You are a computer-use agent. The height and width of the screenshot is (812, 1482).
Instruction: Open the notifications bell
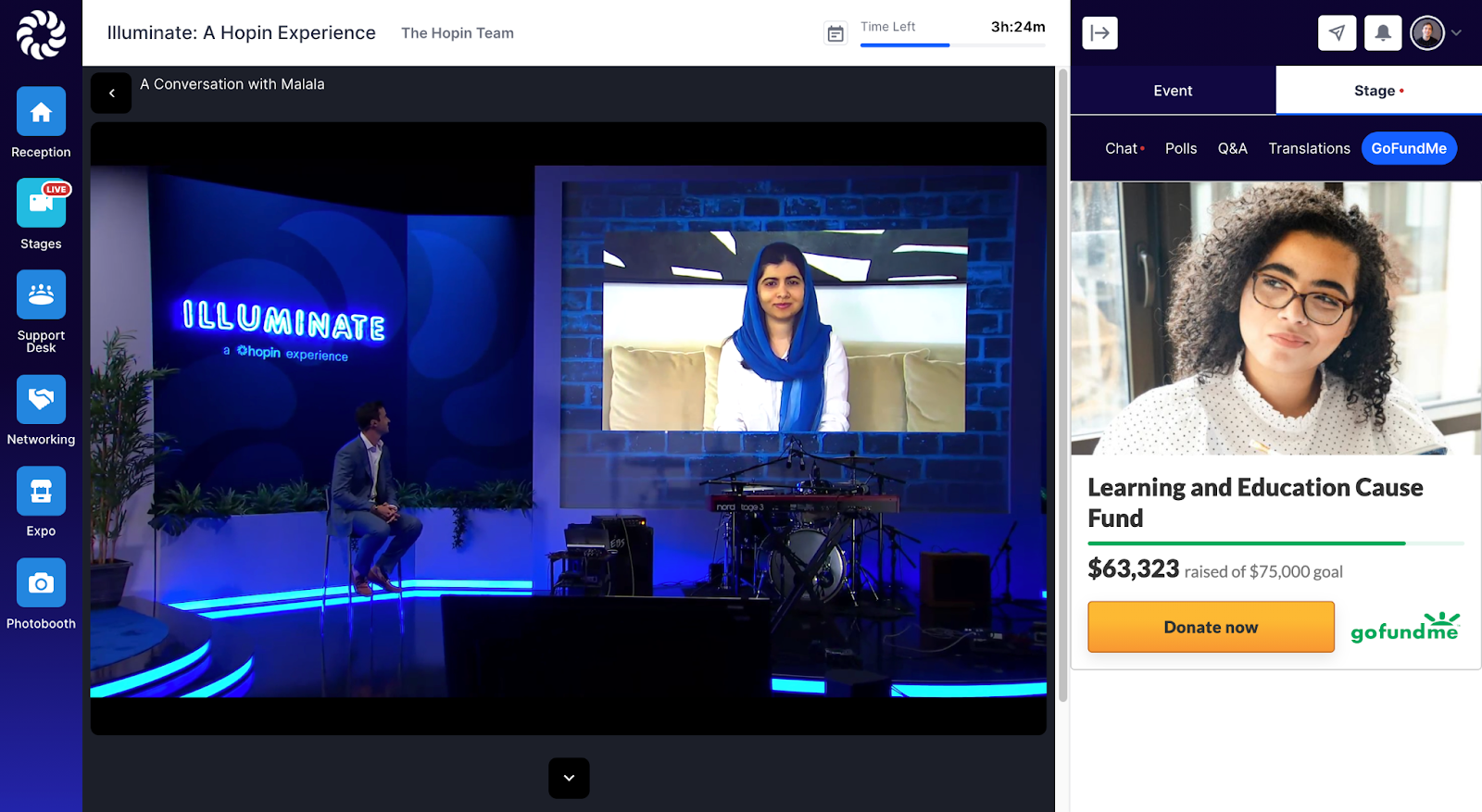[1383, 33]
